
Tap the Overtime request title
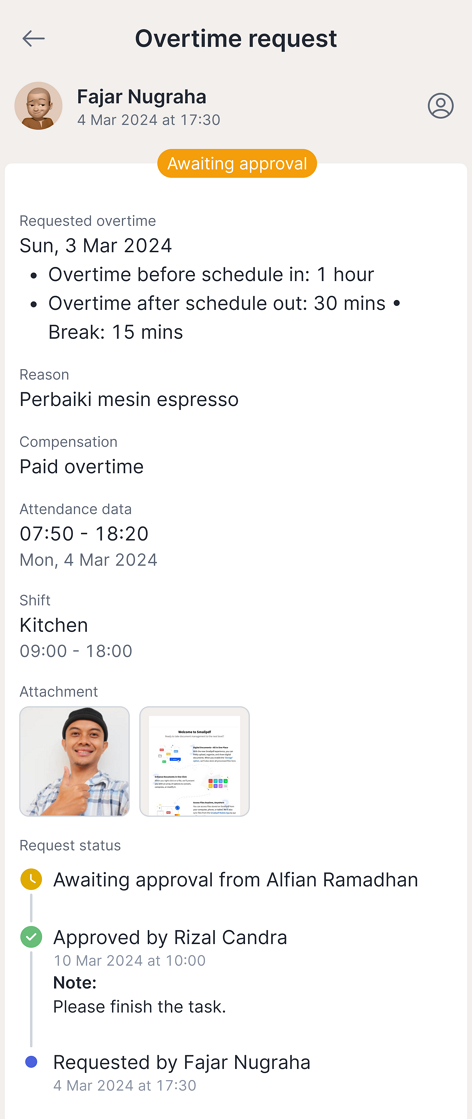click(x=236, y=39)
